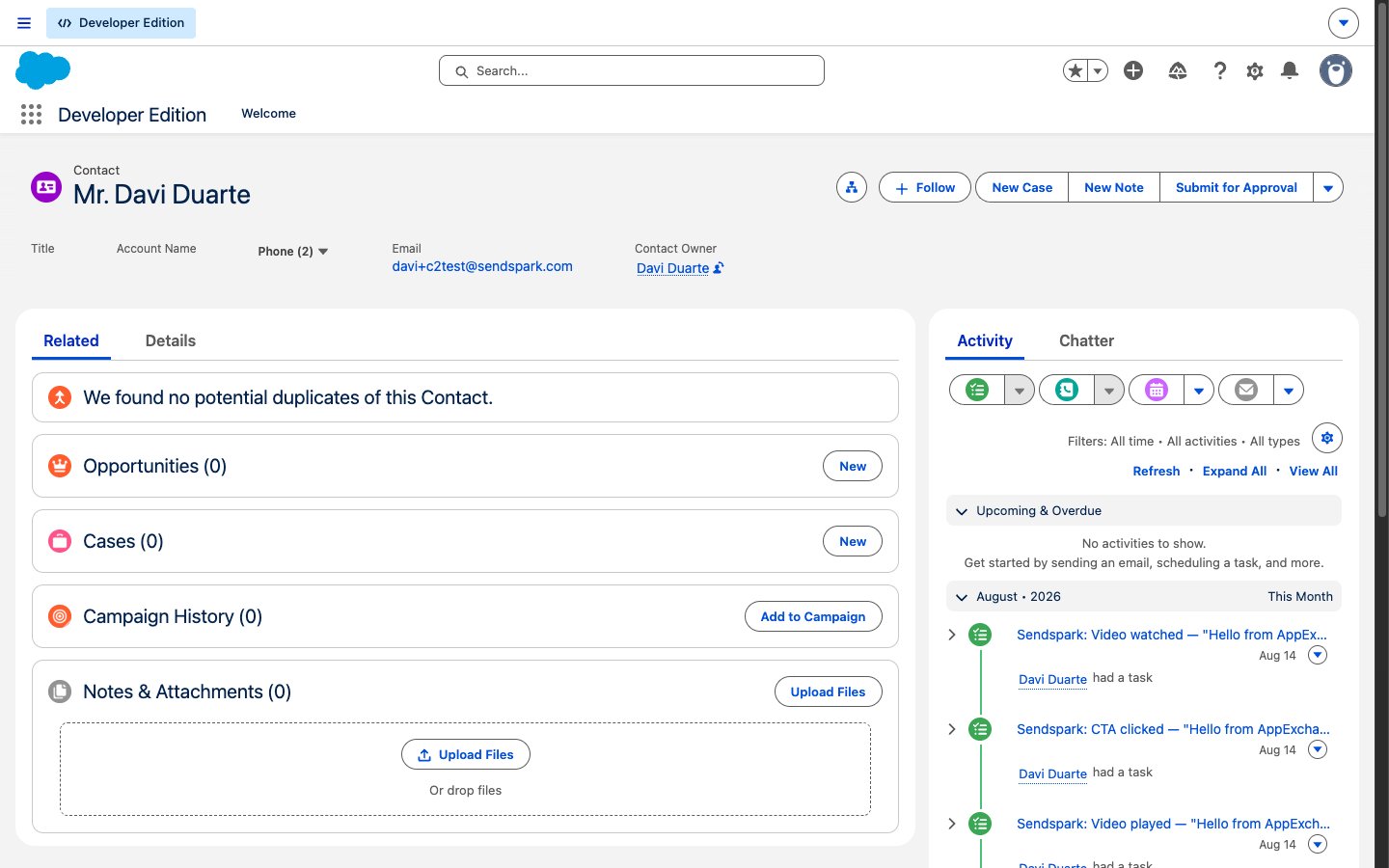Screen dimensions: 1389x868
Task: Switch to the Details tab
Action: (x=171, y=340)
